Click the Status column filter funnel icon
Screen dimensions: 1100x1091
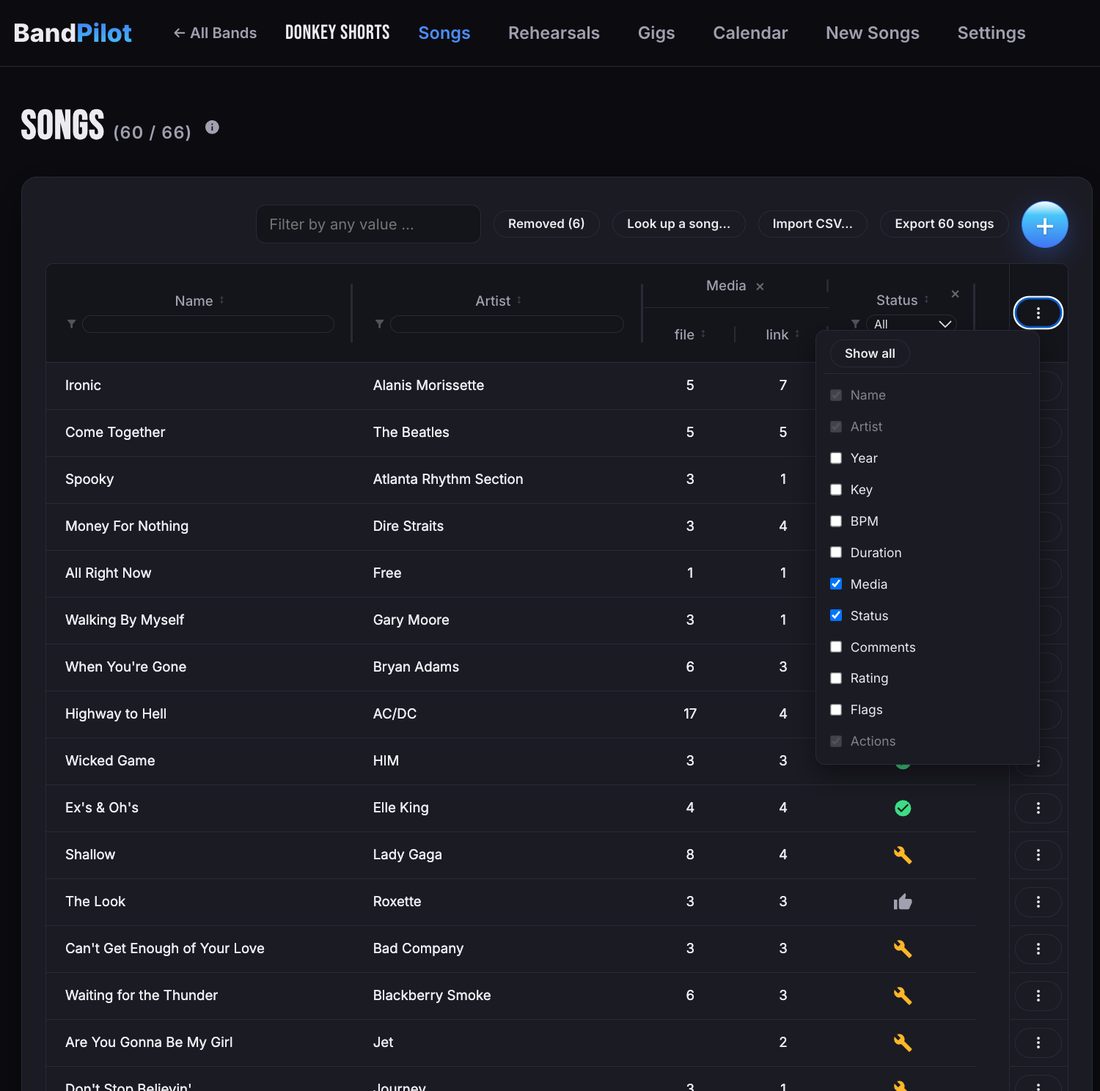855,323
